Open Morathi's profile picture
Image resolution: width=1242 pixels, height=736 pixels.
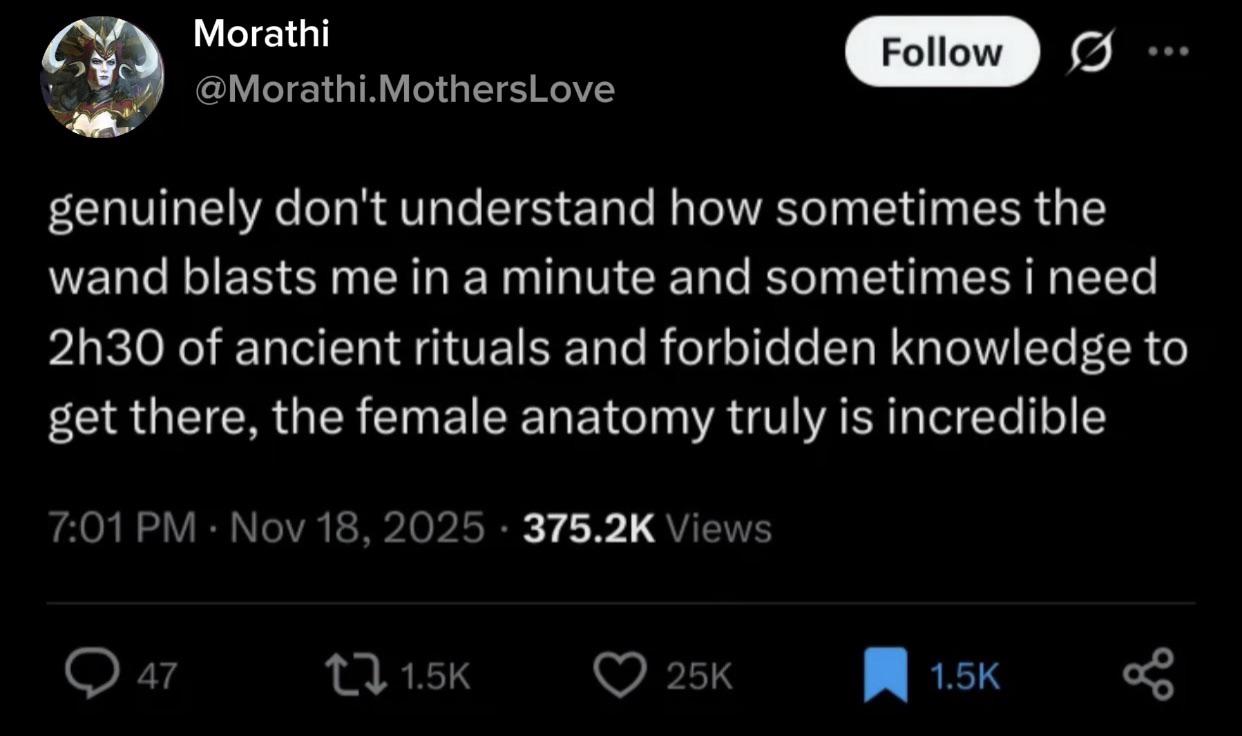point(103,77)
